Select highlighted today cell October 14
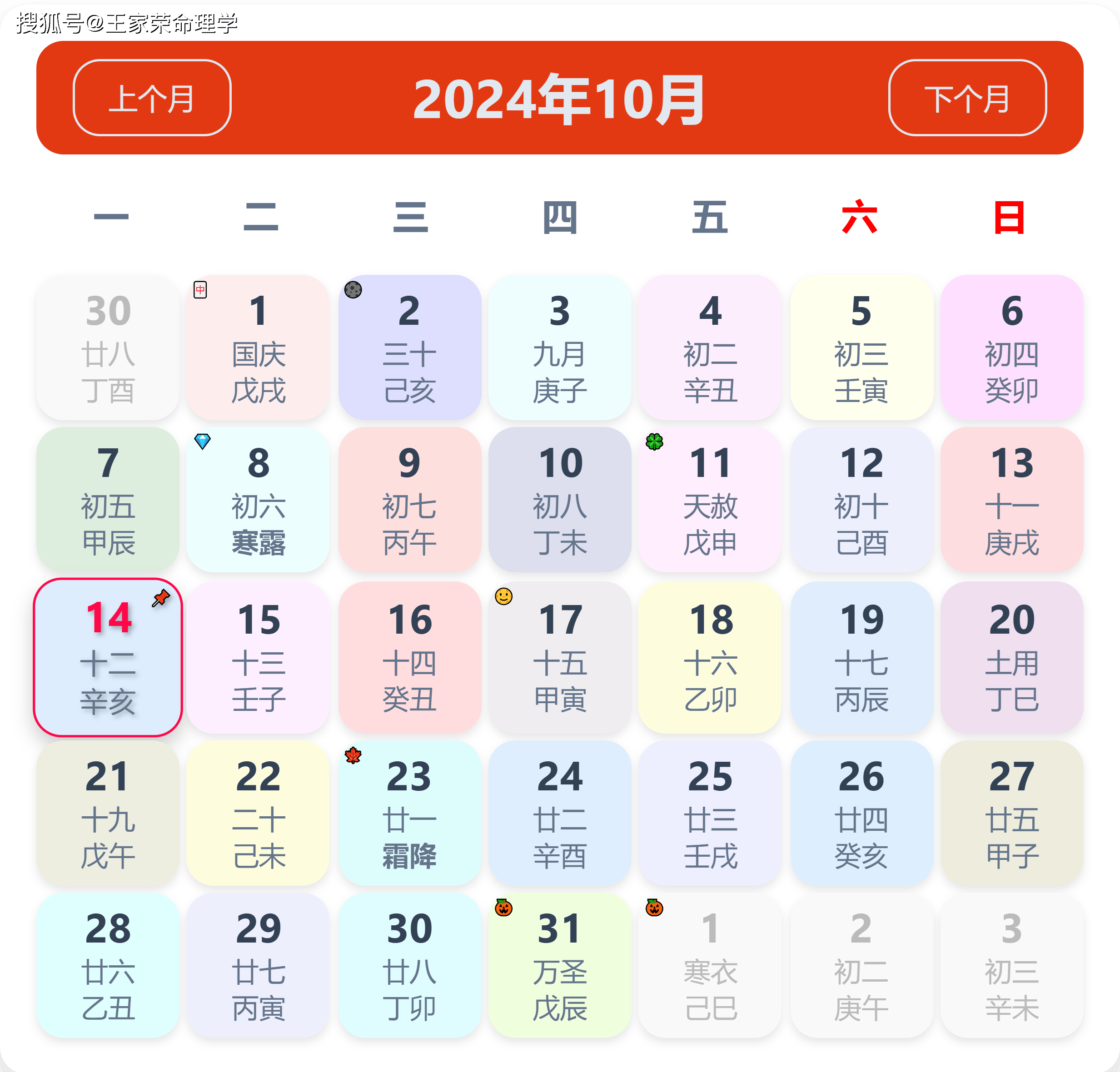 [108, 657]
